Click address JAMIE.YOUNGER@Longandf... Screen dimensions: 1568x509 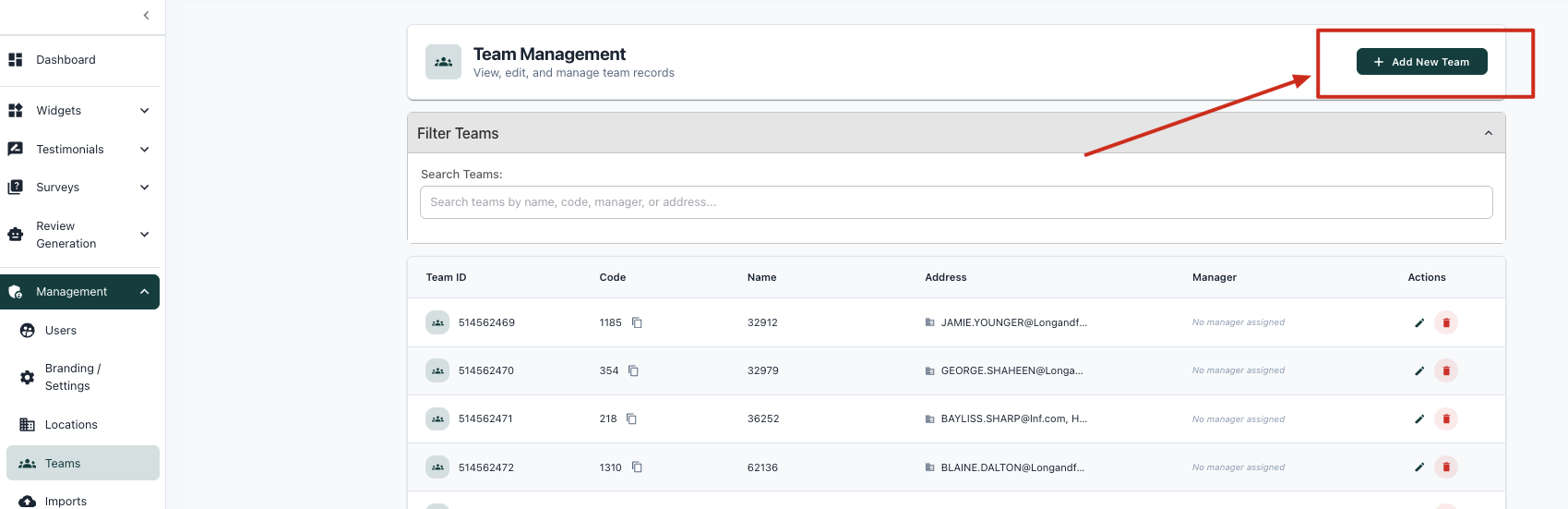[x=1013, y=322]
